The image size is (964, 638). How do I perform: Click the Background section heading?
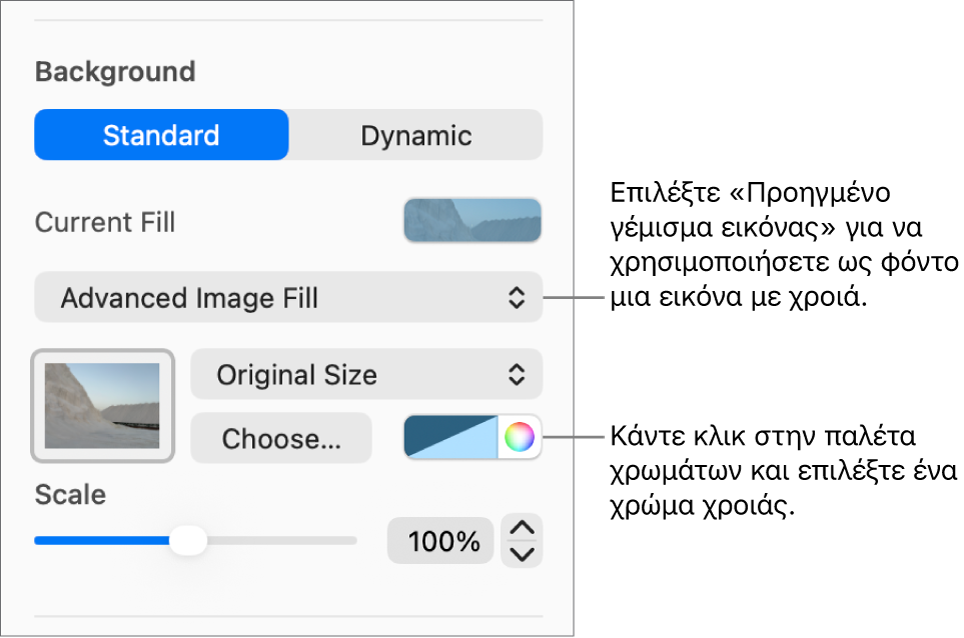click(x=115, y=72)
